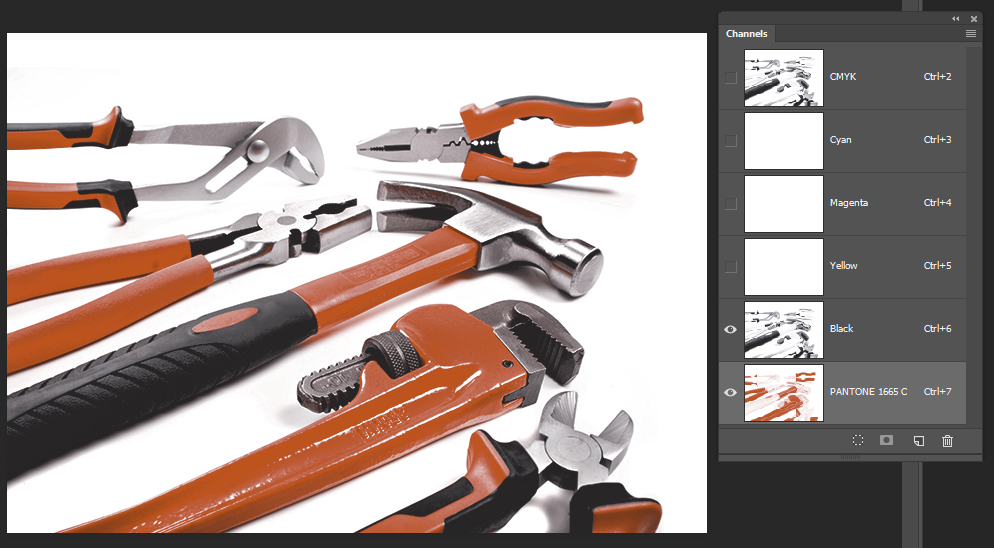Click the Ctrl+6 shortcut label

(x=938, y=329)
